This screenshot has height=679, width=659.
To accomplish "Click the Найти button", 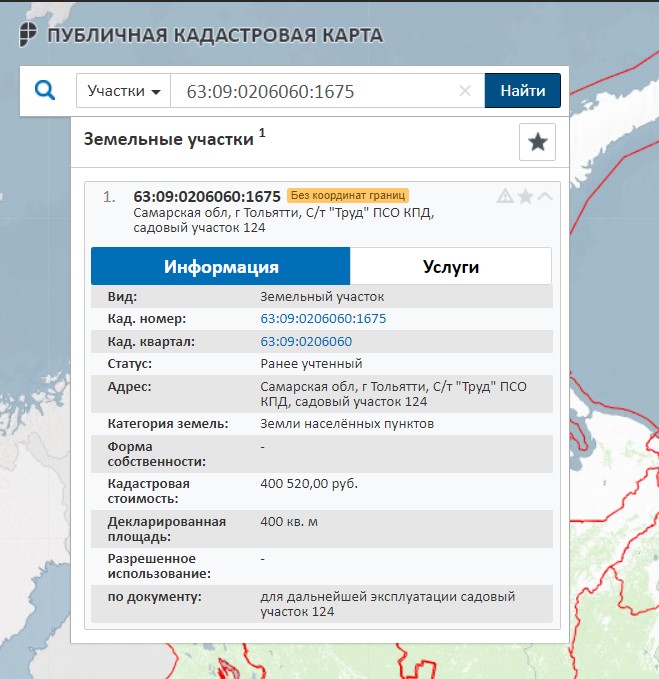I will click(523, 91).
